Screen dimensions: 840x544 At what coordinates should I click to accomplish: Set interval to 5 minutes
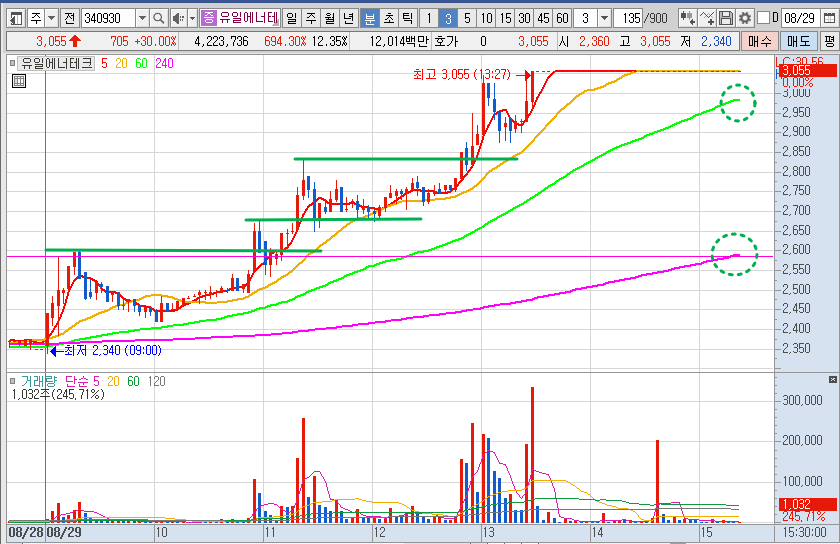point(467,19)
